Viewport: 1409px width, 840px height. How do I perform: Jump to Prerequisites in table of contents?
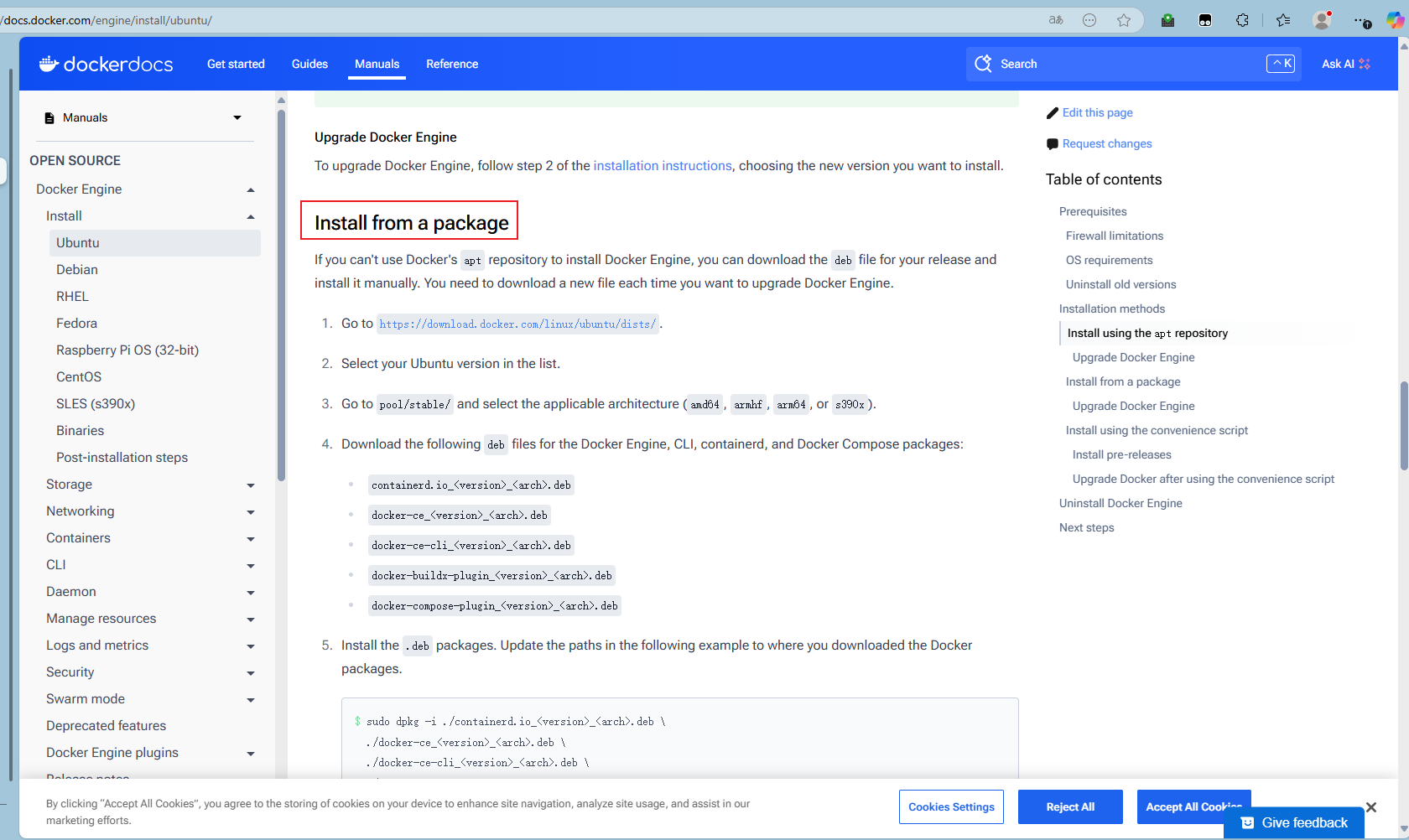pos(1093,212)
